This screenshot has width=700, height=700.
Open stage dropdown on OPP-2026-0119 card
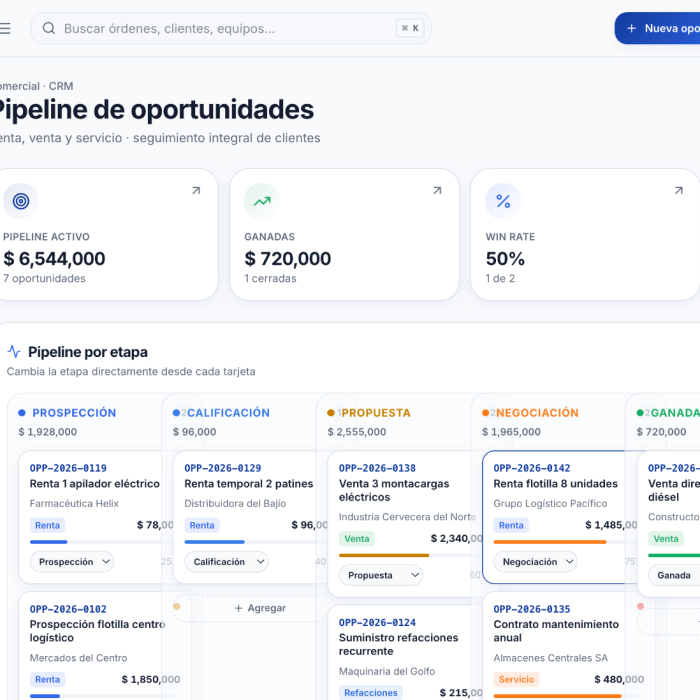click(72, 562)
